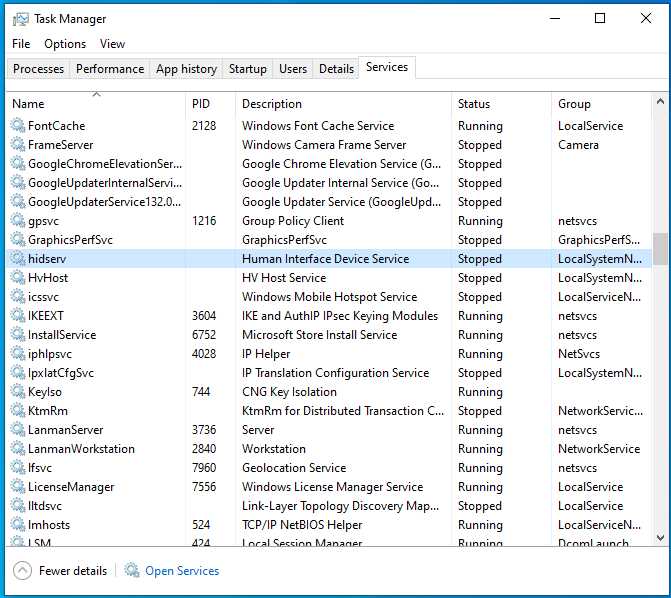Click the gear icon beside GoogleUpdaterInternalServi...
The image size is (671, 598).
pos(18,182)
